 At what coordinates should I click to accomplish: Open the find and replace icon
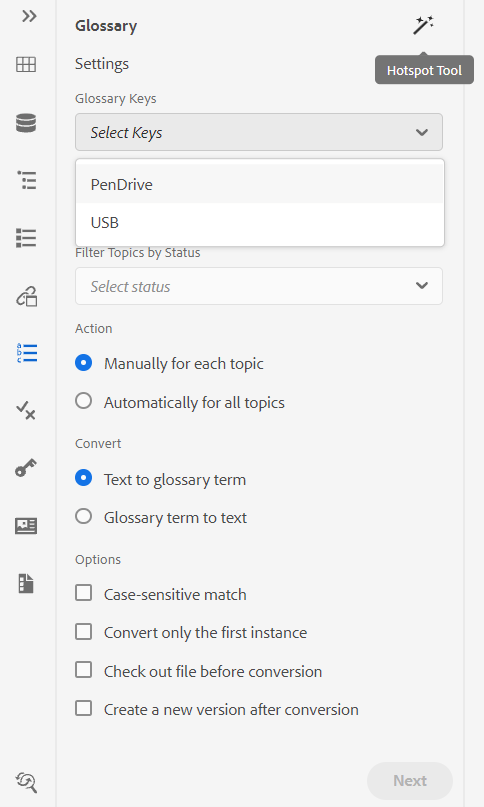26,782
